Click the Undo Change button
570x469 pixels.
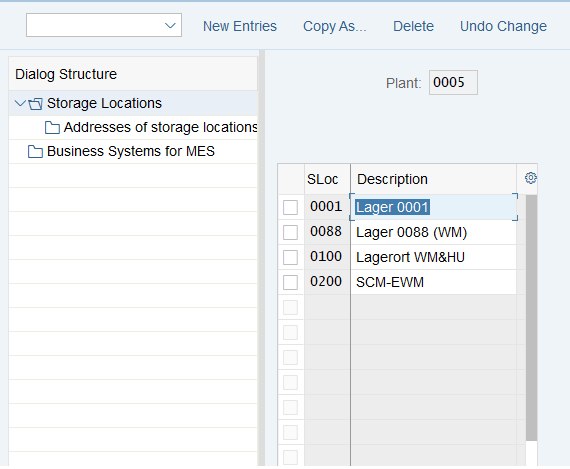[x=503, y=26]
